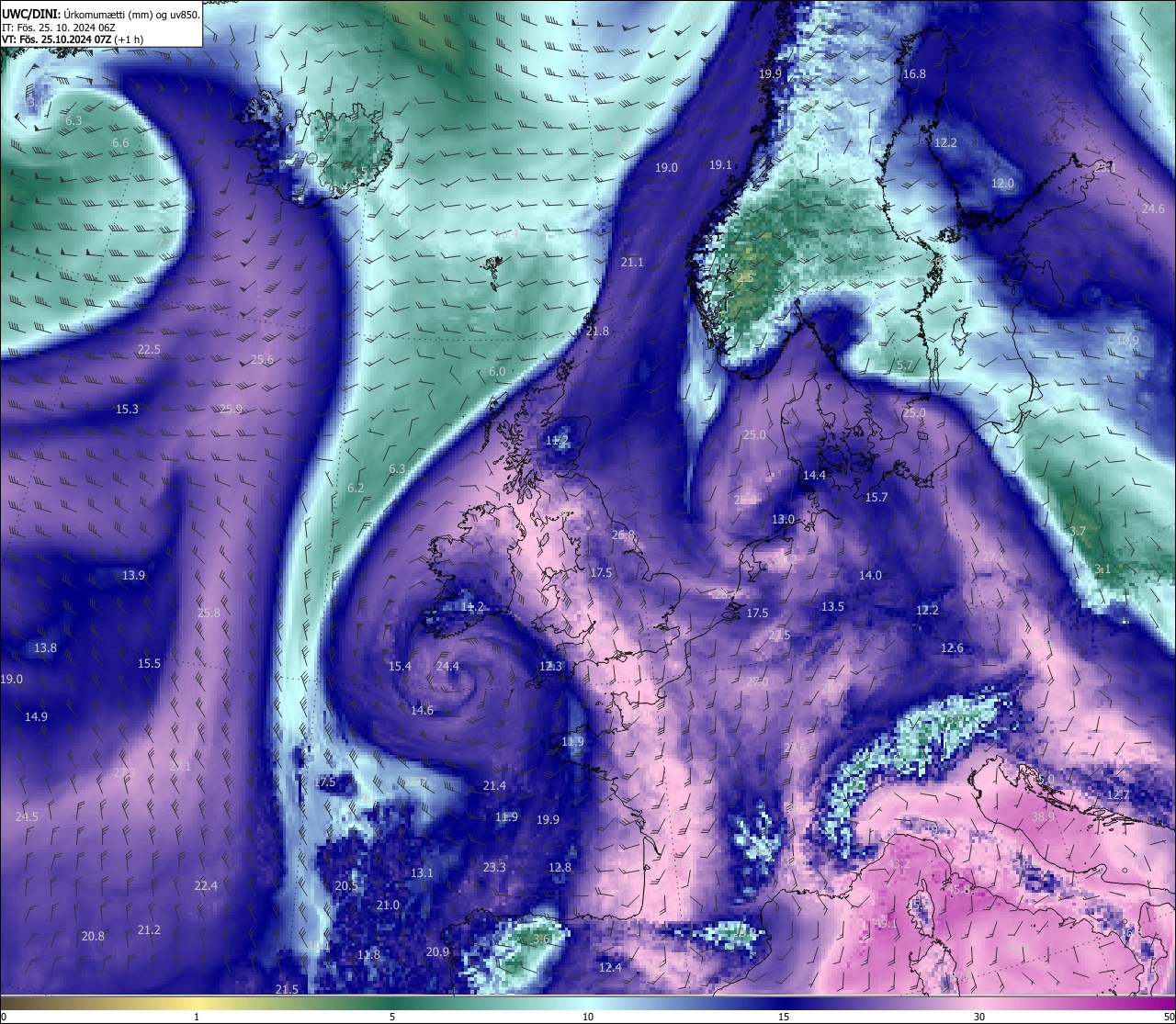Click the legend tick label 10
1176x1024 pixels.
(x=588, y=1018)
